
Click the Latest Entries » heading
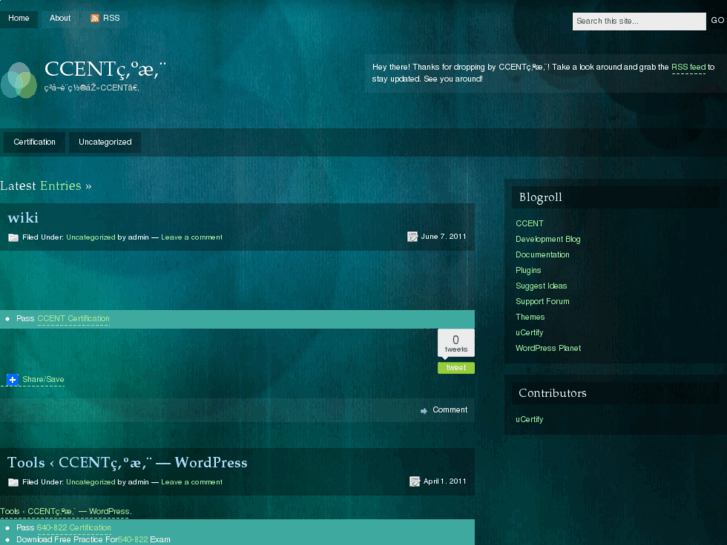(x=46, y=186)
